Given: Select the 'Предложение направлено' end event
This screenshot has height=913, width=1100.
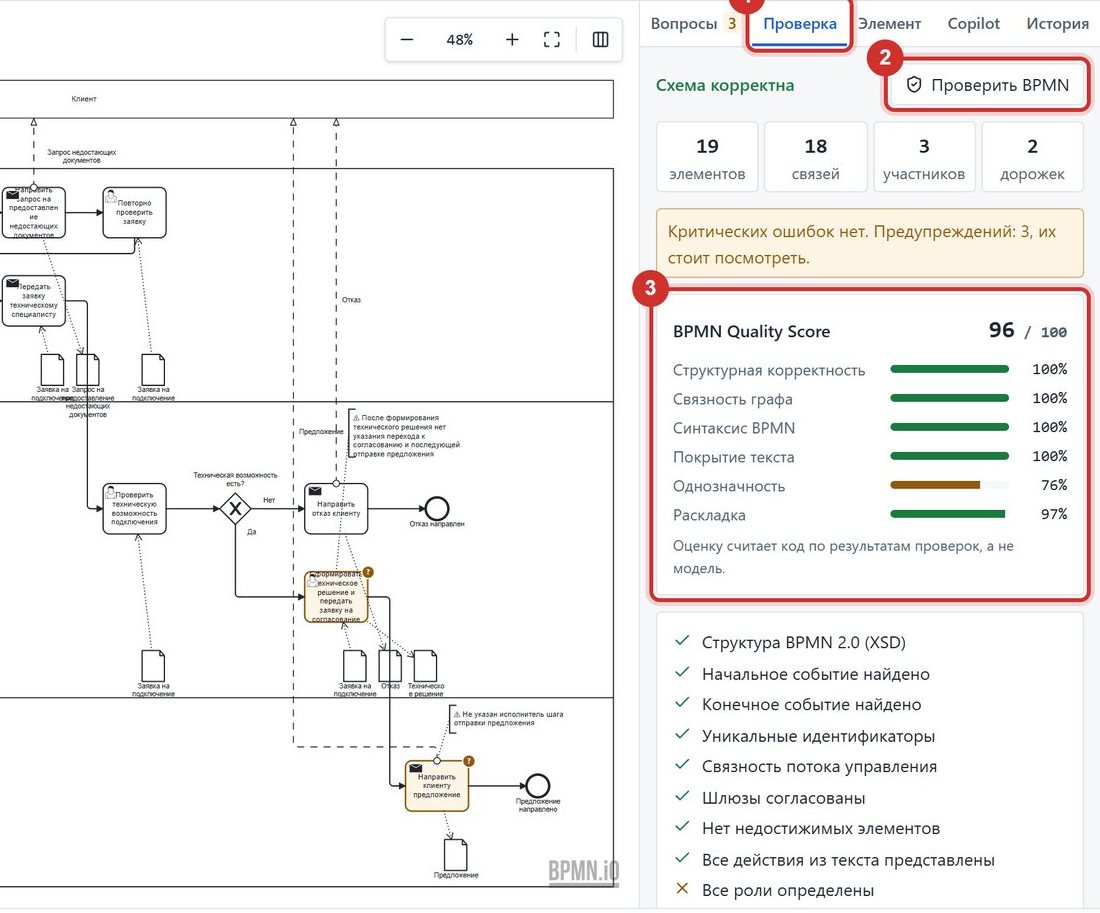Looking at the screenshot, I should (x=537, y=785).
